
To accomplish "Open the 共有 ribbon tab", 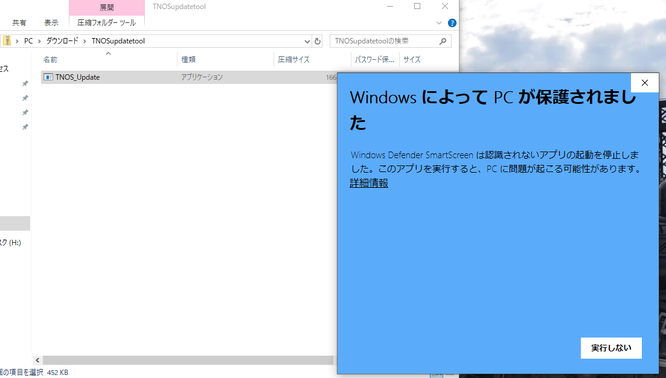I will [x=19, y=23].
